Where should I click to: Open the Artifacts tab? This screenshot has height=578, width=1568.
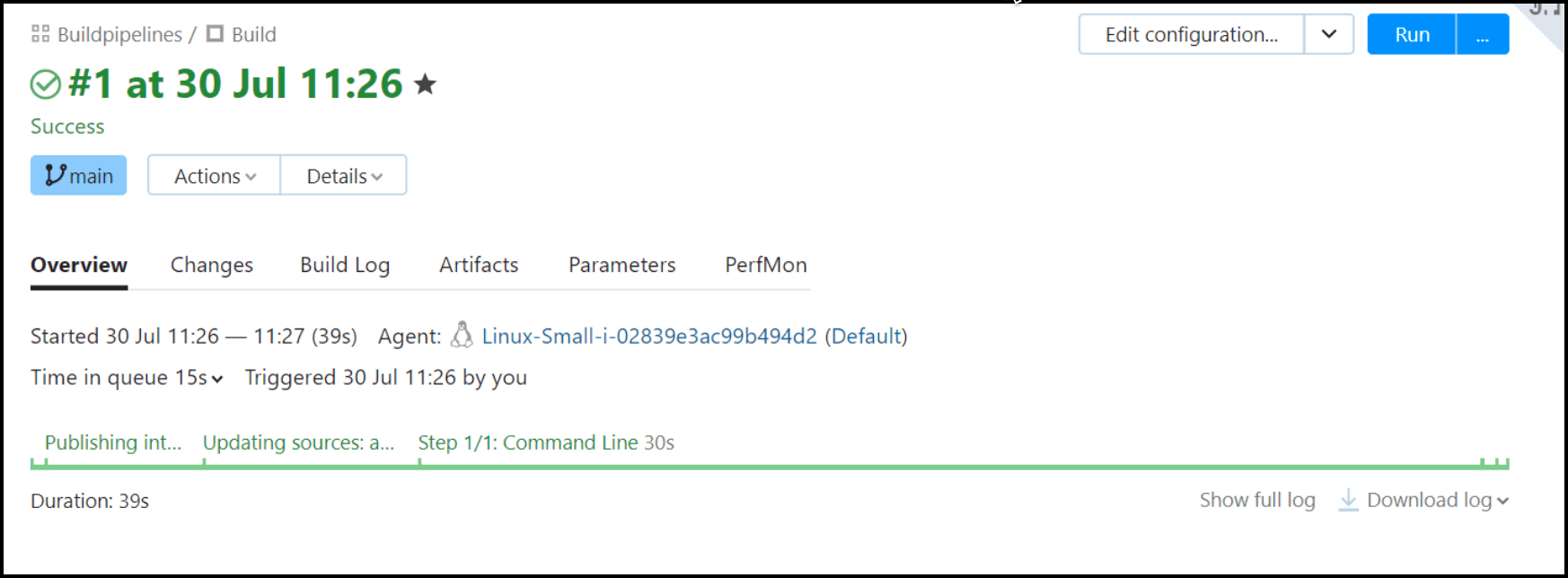point(479,265)
